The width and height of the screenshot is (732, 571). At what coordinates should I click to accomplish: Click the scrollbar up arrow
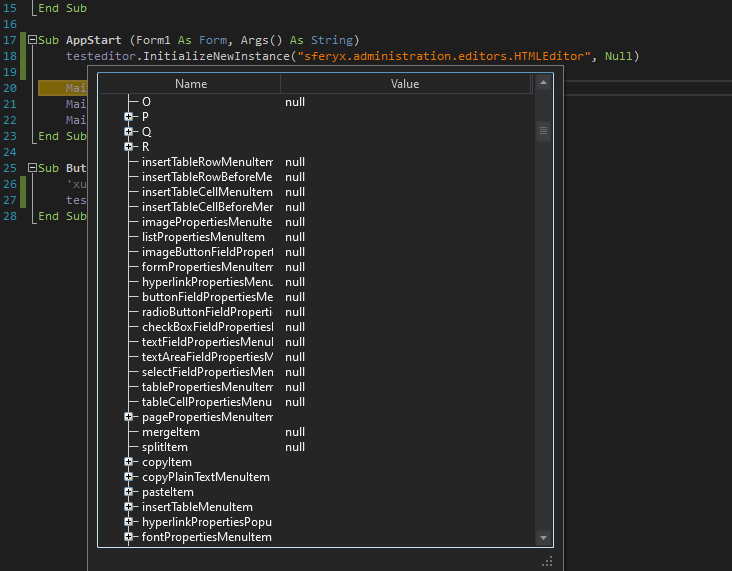click(x=543, y=83)
